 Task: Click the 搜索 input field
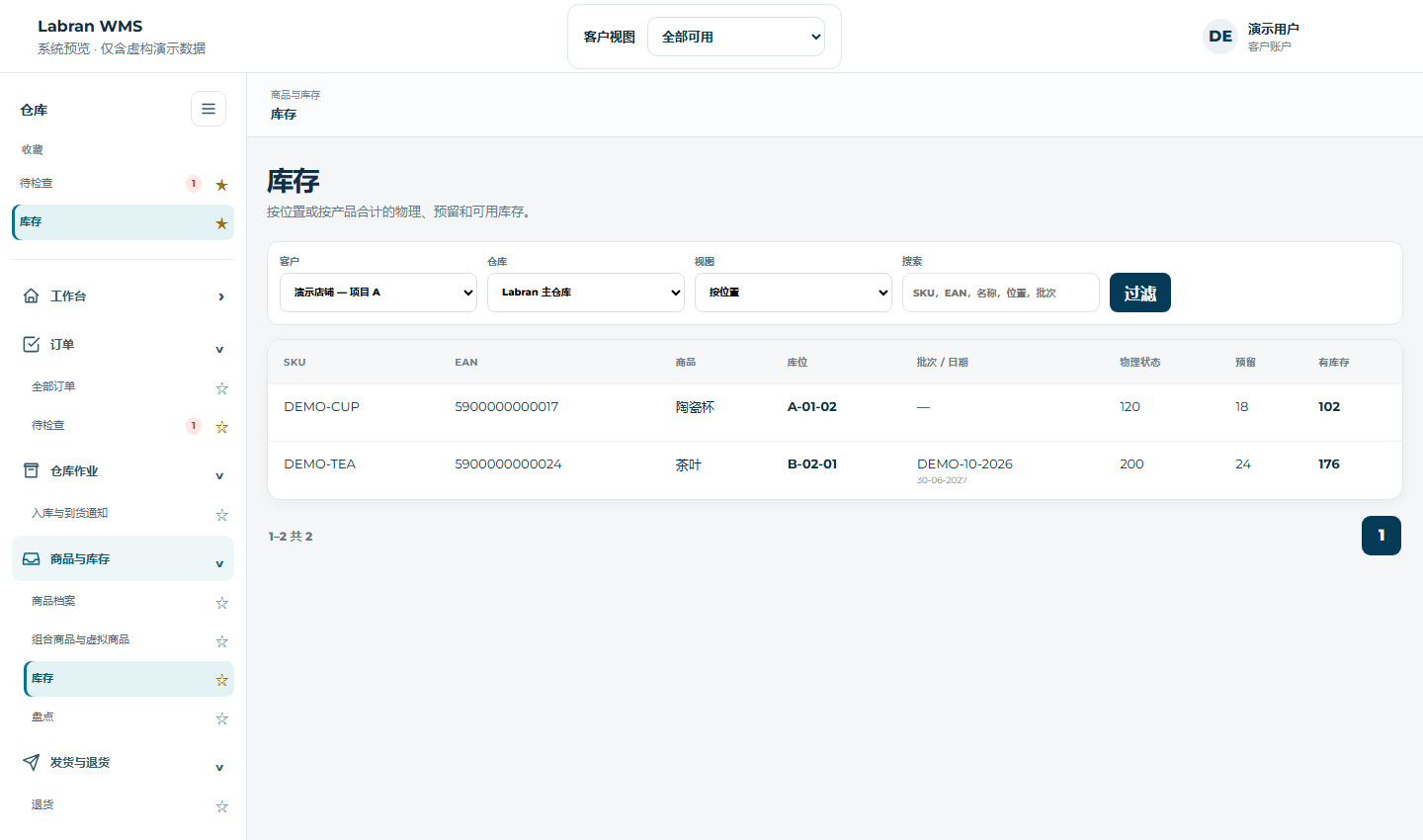(1001, 293)
